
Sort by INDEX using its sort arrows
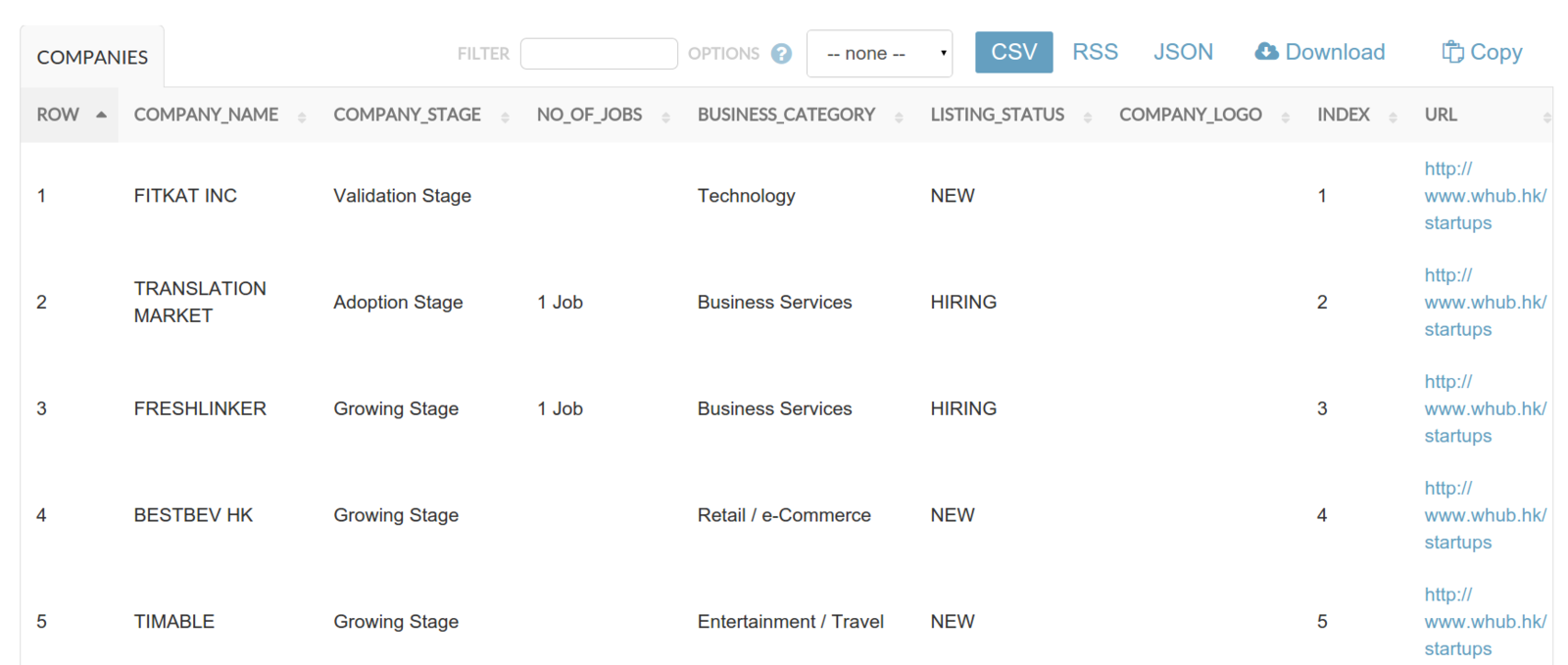pyautogui.click(x=1393, y=117)
